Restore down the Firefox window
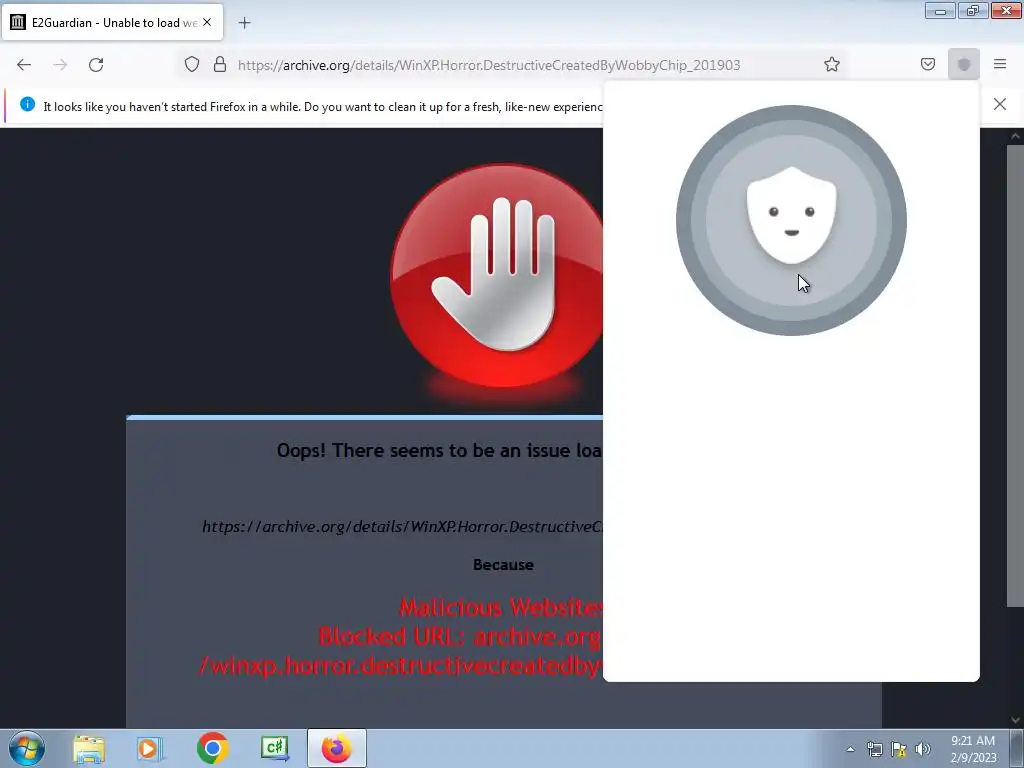The width and height of the screenshot is (1024, 768). (x=973, y=11)
